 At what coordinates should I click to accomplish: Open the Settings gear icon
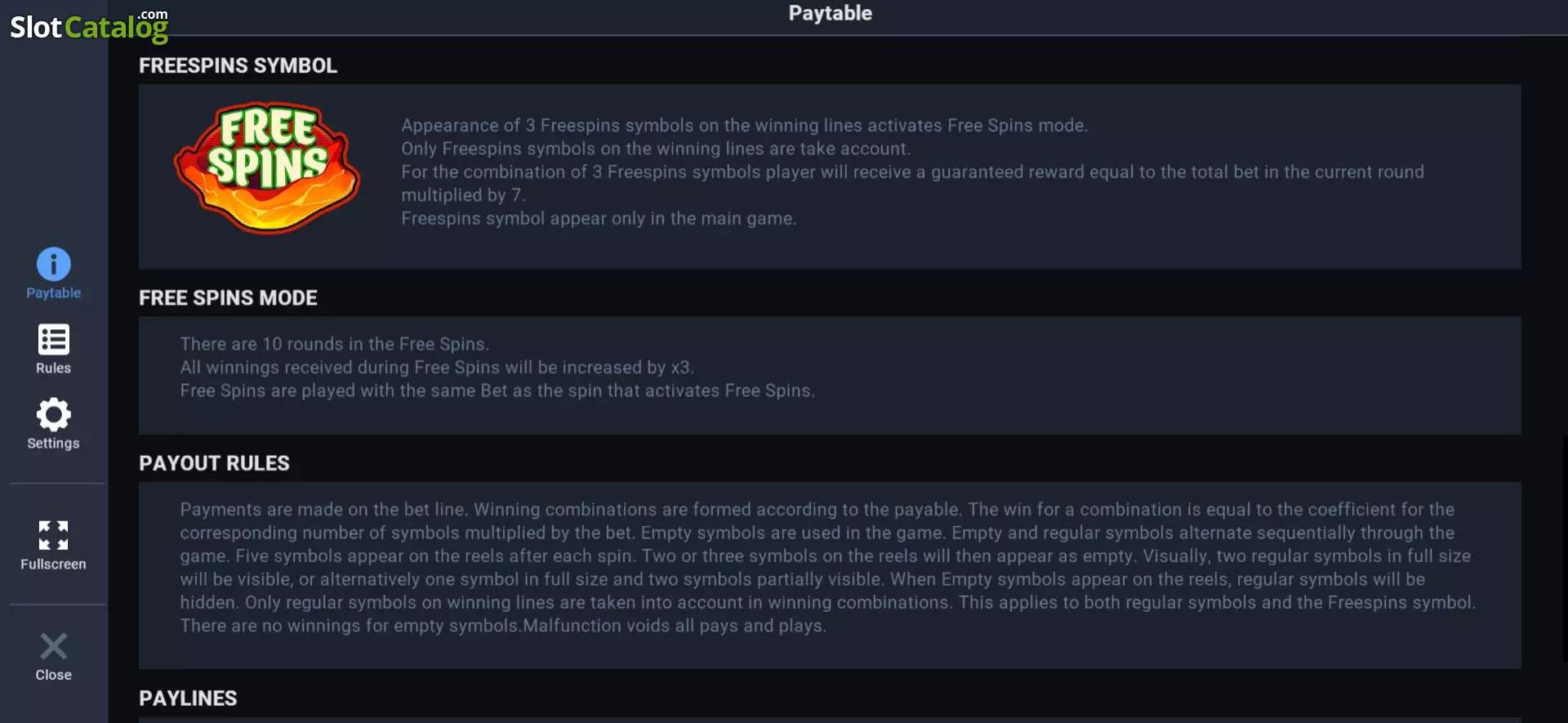(x=54, y=415)
